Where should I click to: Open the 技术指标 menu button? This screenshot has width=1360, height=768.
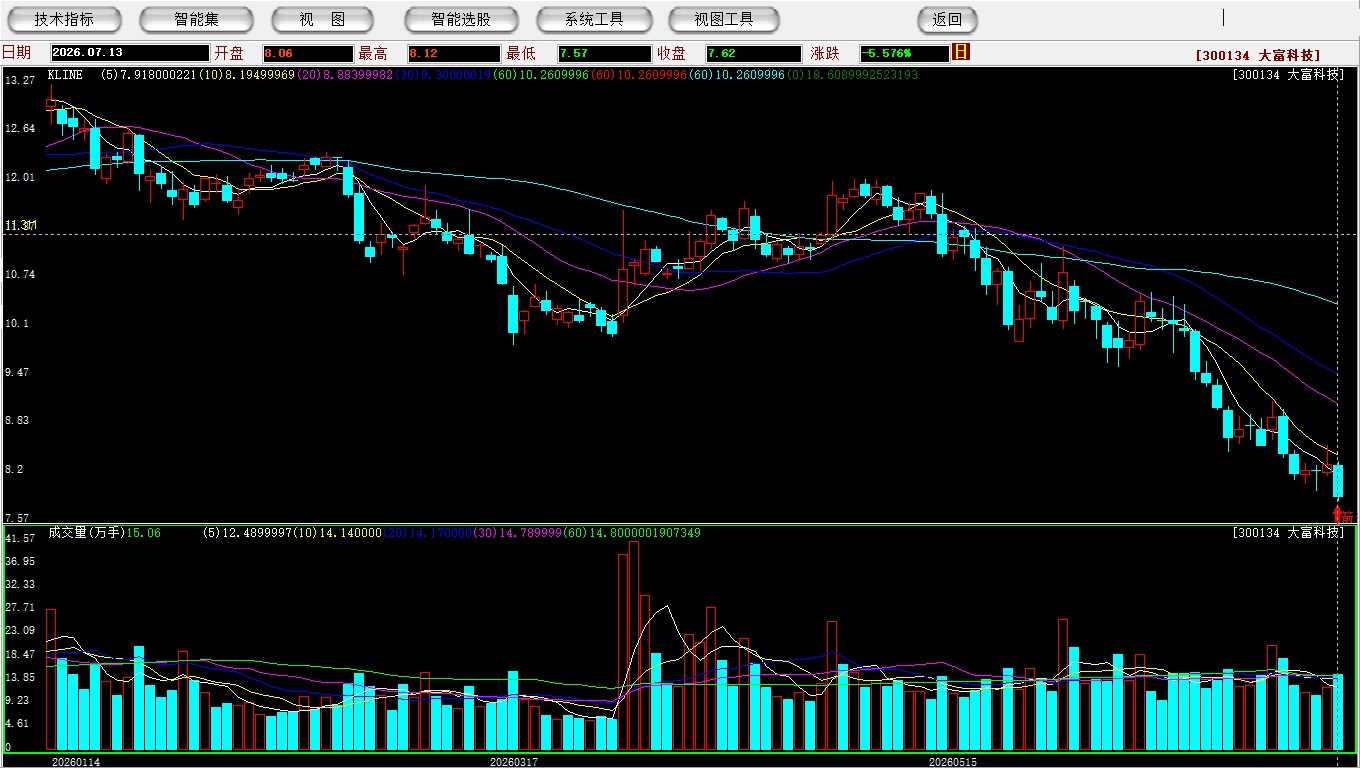coord(64,19)
